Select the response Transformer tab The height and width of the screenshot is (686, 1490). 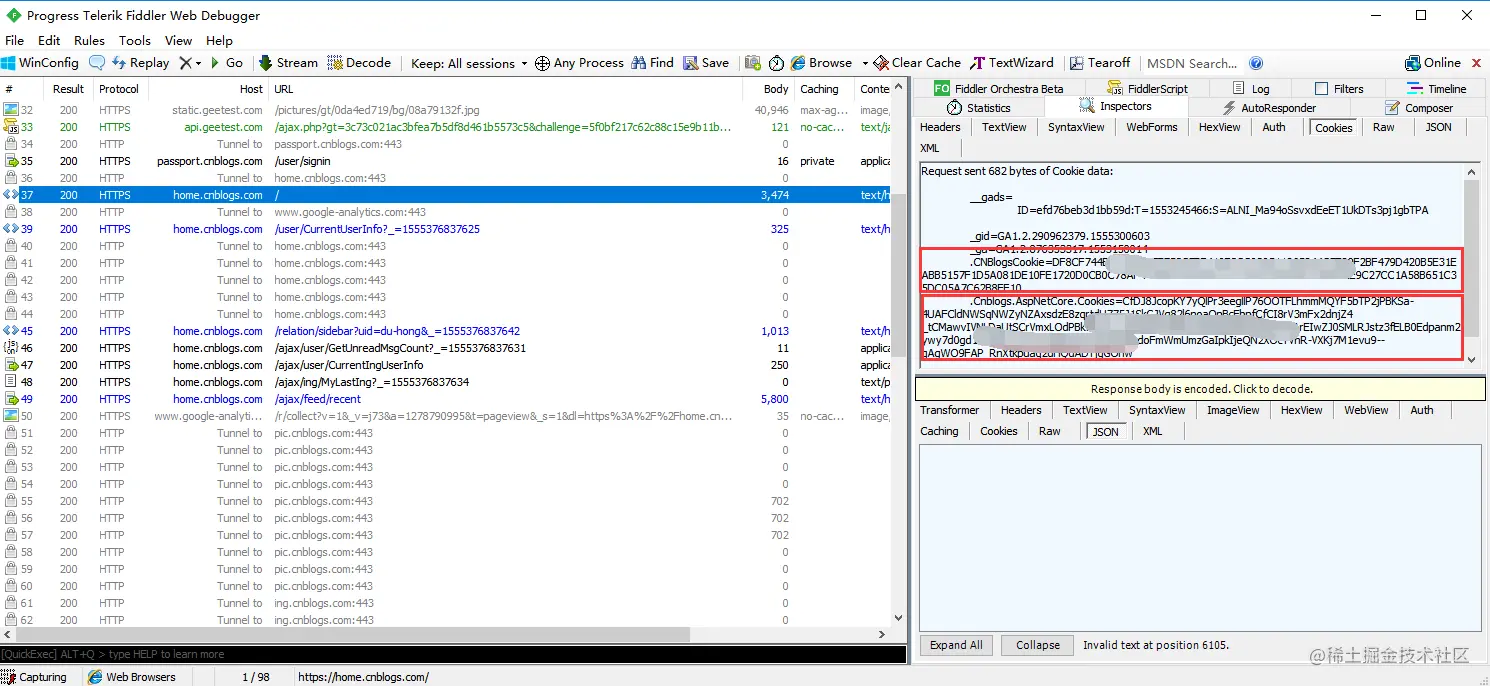point(950,410)
